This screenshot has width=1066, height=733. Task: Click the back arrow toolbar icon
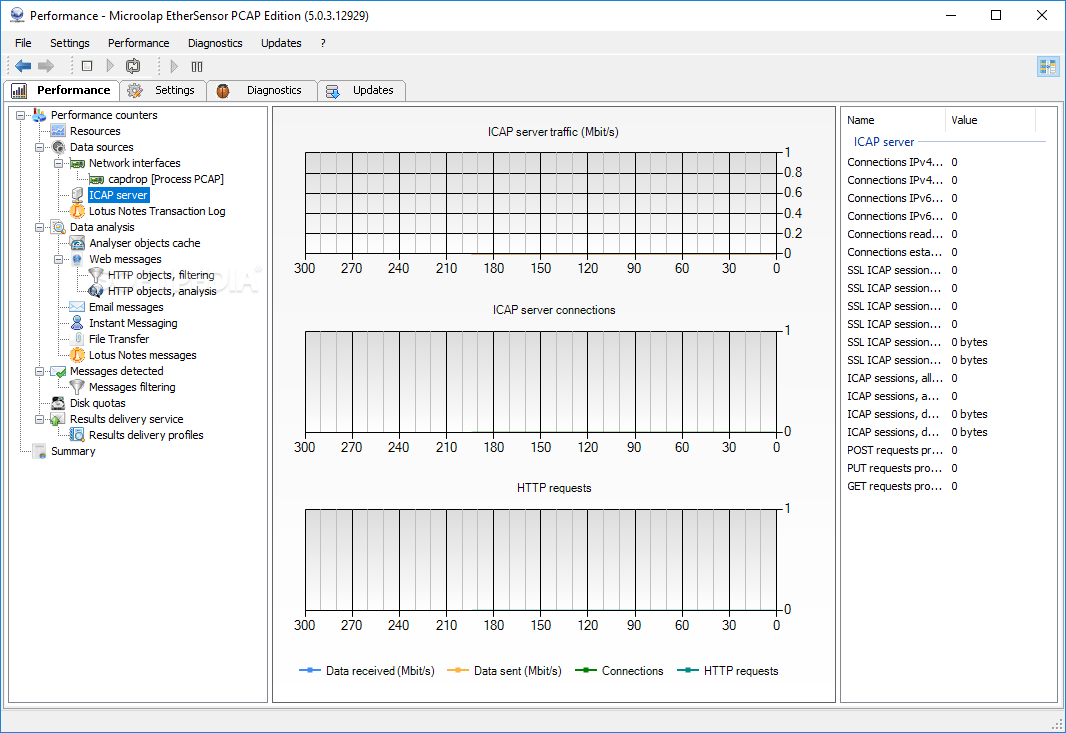tap(23, 66)
